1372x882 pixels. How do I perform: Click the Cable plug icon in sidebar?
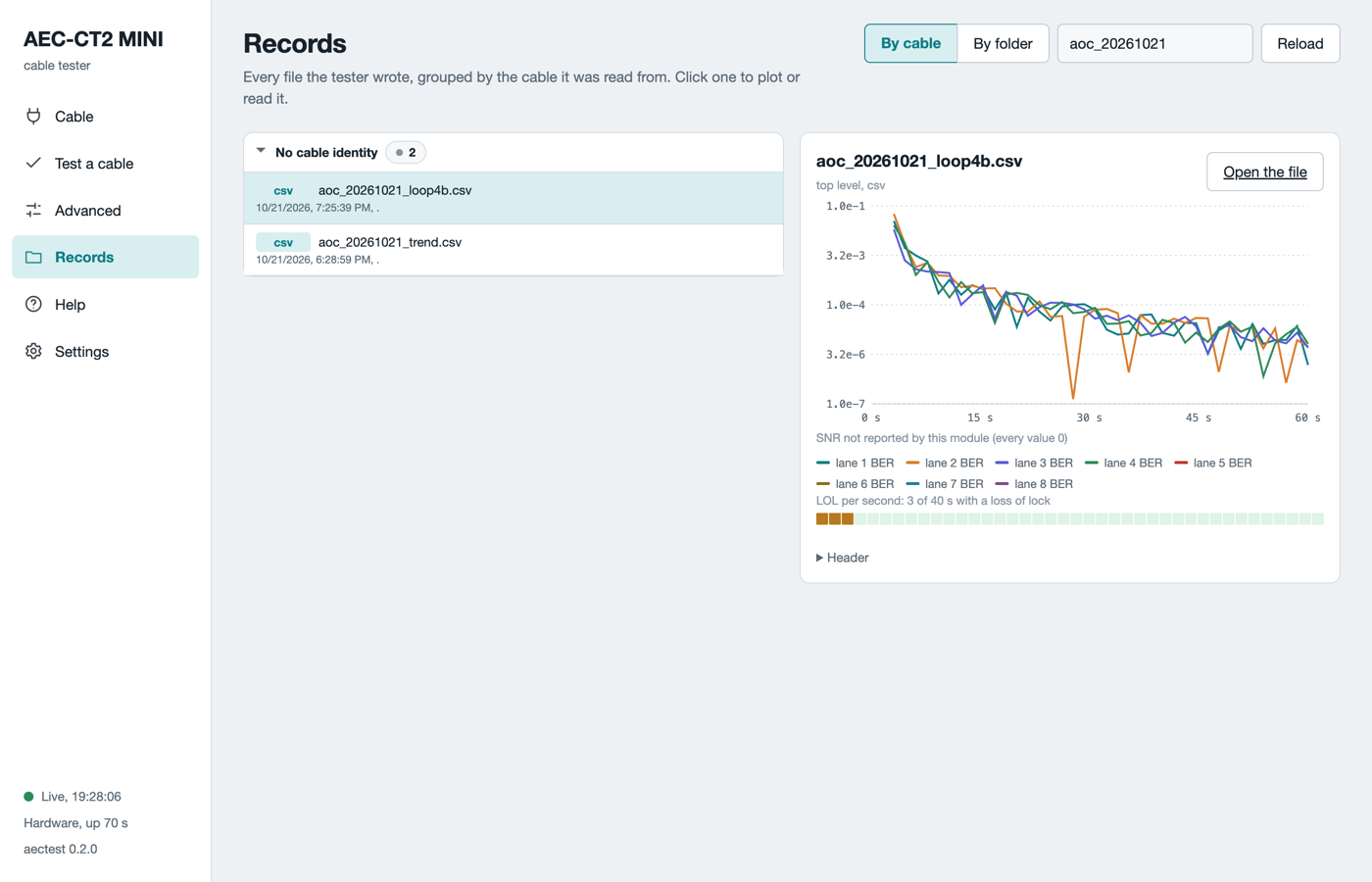(33, 116)
